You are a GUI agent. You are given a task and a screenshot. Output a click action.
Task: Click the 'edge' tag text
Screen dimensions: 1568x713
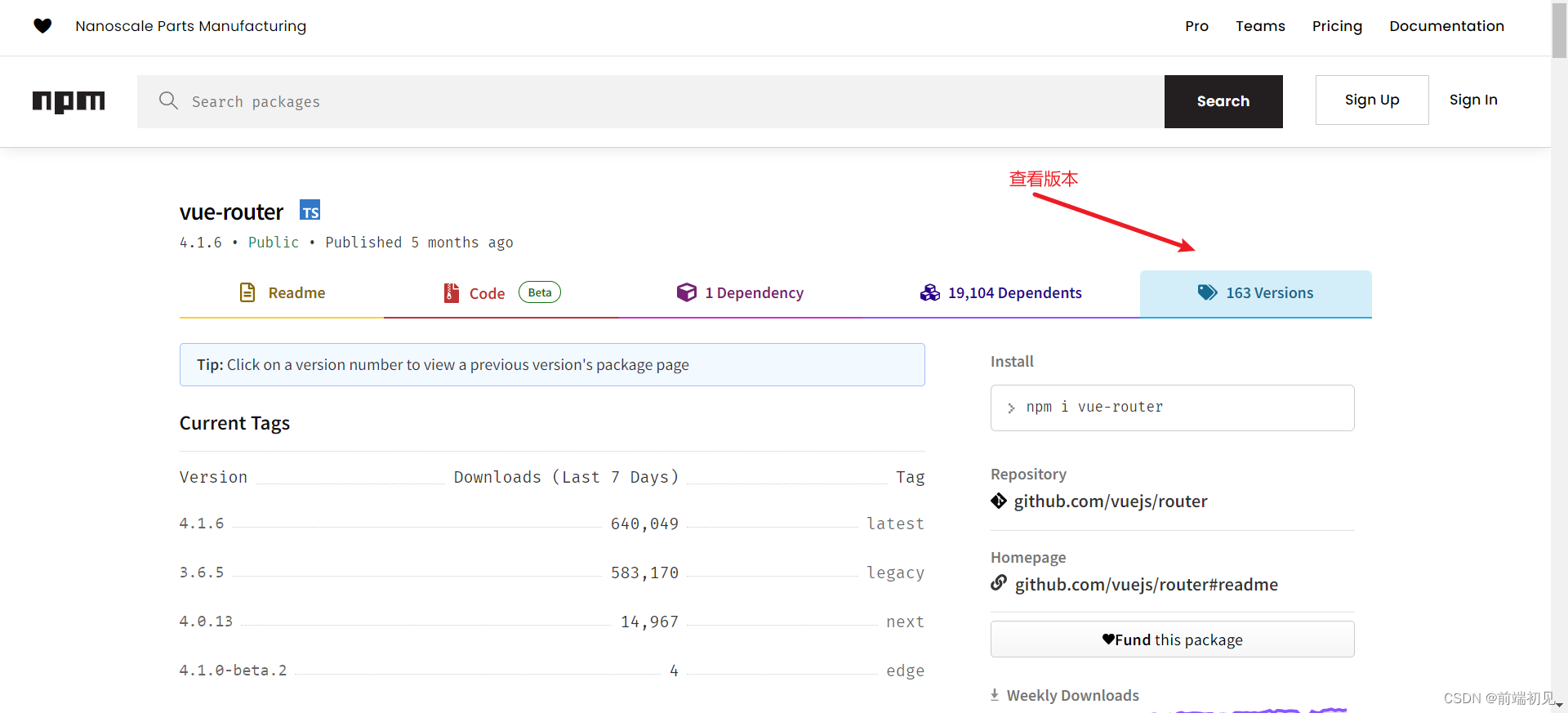905,671
